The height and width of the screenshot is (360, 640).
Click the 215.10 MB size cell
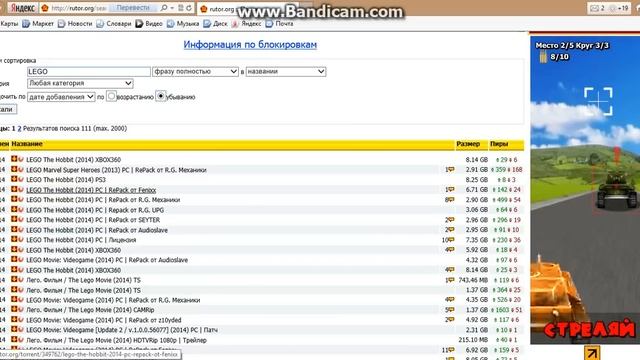coord(473,340)
